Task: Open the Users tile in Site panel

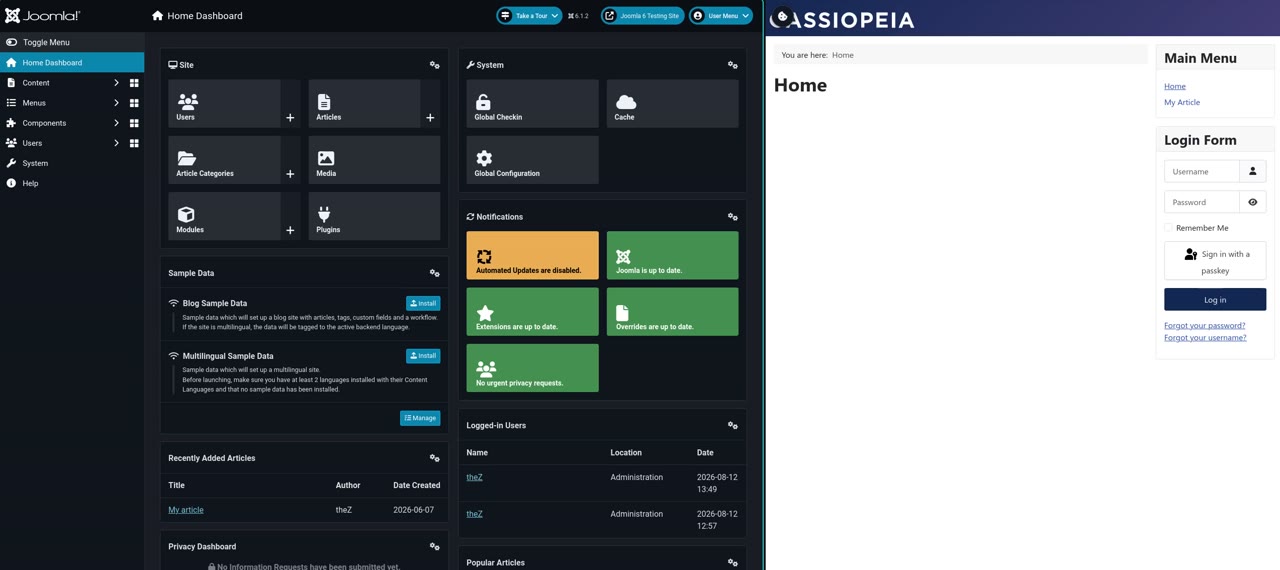Action: [224, 104]
